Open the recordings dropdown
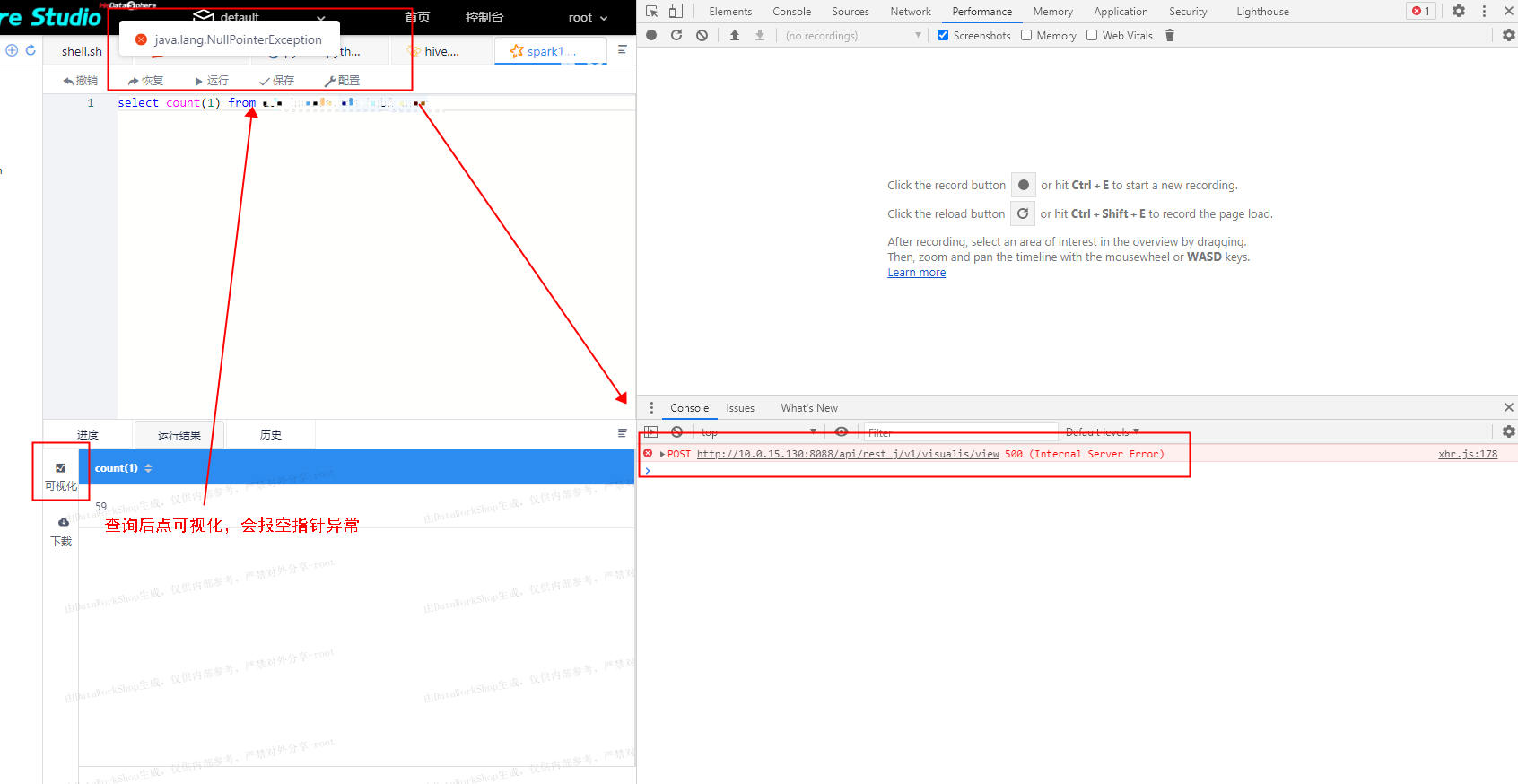This screenshot has height=784, width=1518. 853,35
